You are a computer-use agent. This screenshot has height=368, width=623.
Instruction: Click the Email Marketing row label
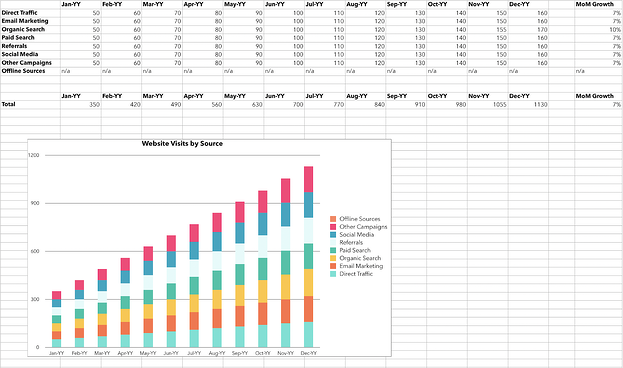[25, 21]
